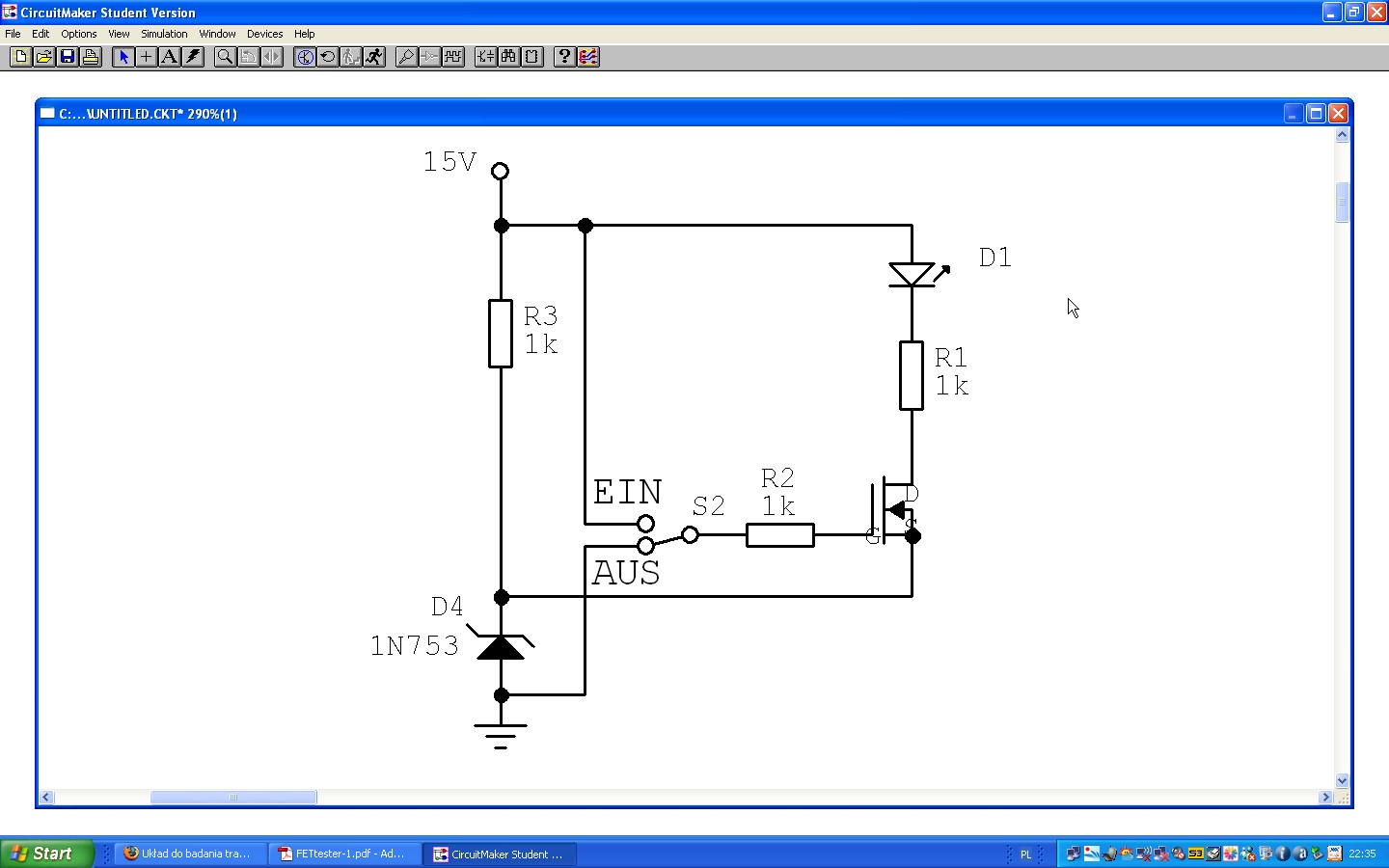Open Help with the question mark icon
Screen dimensions: 1389x868
[564, 57]
